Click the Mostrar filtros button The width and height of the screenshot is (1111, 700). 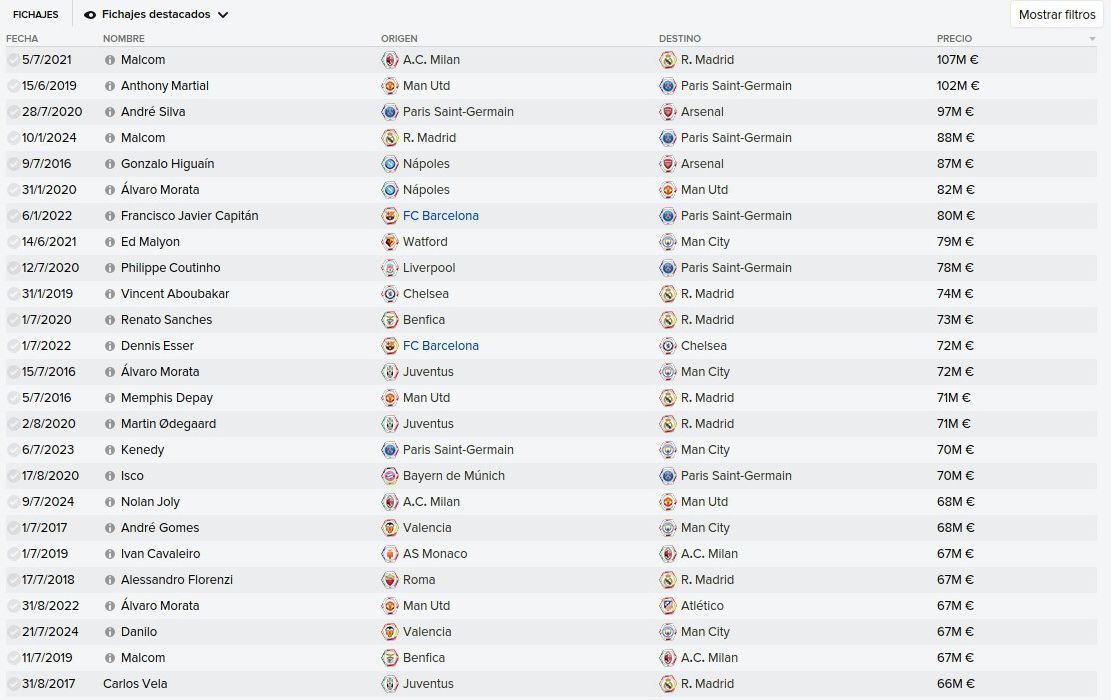(x=1056, y=14)
